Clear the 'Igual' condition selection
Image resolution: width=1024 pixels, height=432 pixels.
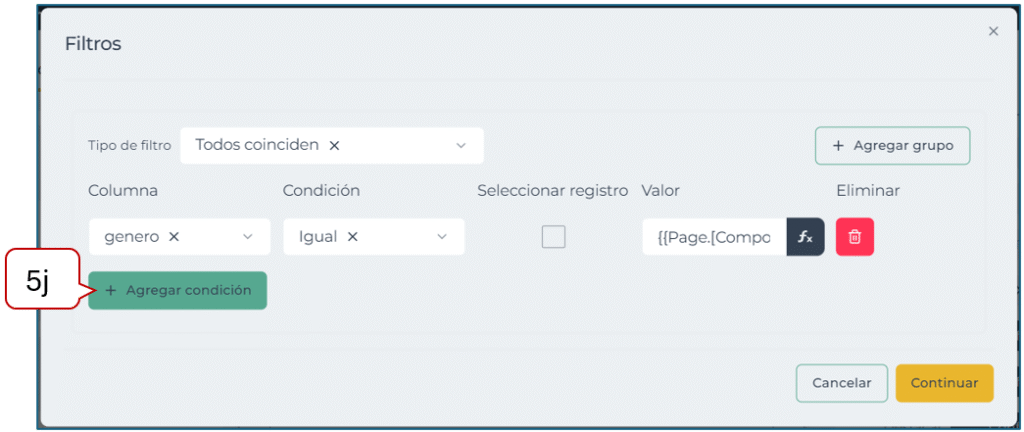coord(353,237)
